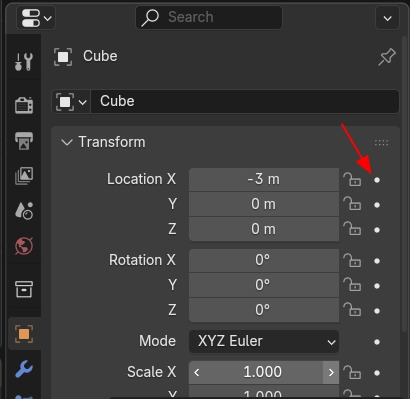Toggle the Rotation Y lock
This screenshot has width=410, height=399.
point(352,285)
